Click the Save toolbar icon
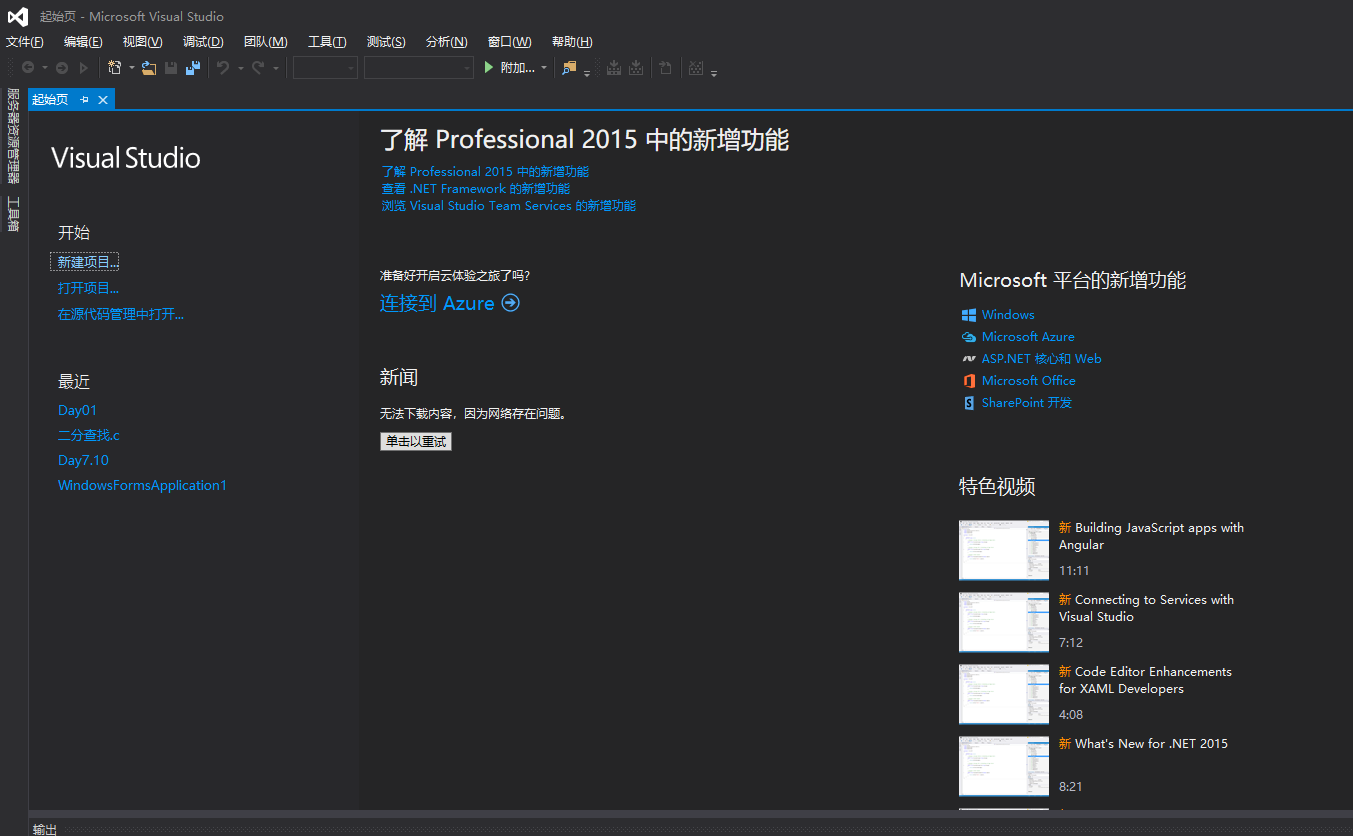The image size is (1353, 836). coord(170,67)
